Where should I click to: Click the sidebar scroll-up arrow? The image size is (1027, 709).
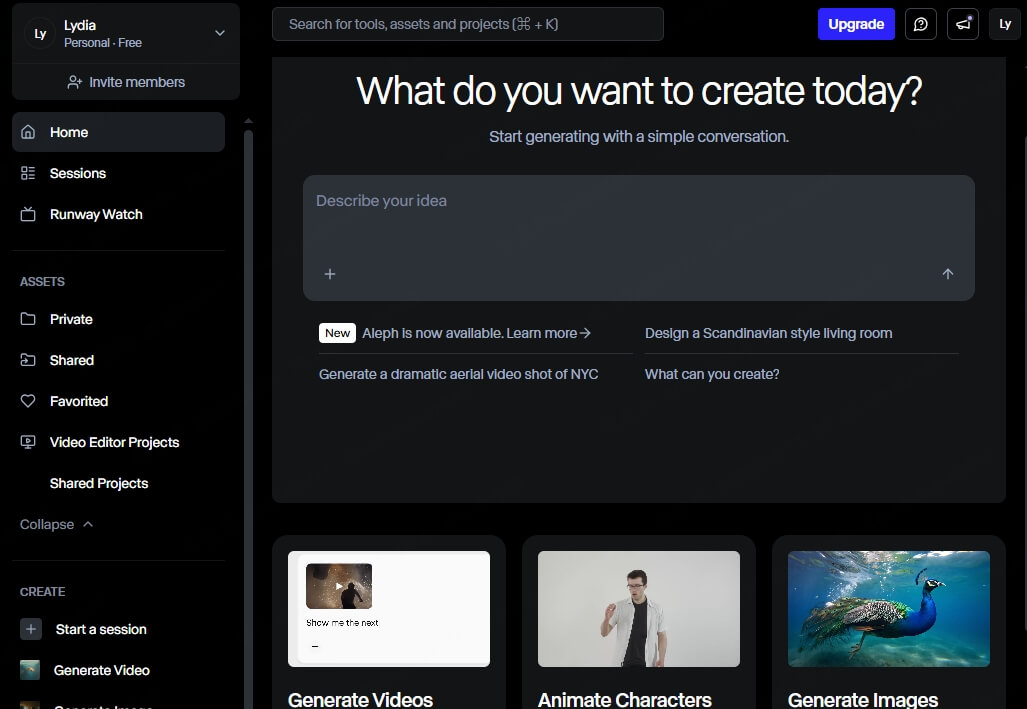coord(248,121)
